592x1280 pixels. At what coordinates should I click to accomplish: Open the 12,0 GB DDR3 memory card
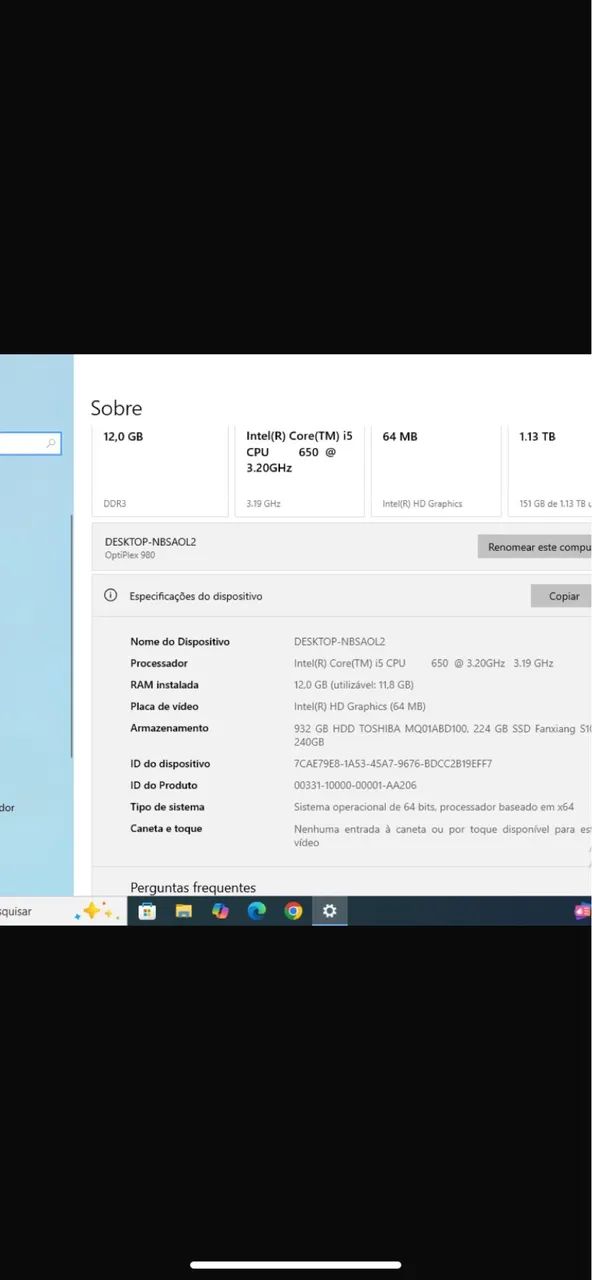point(160,470)
